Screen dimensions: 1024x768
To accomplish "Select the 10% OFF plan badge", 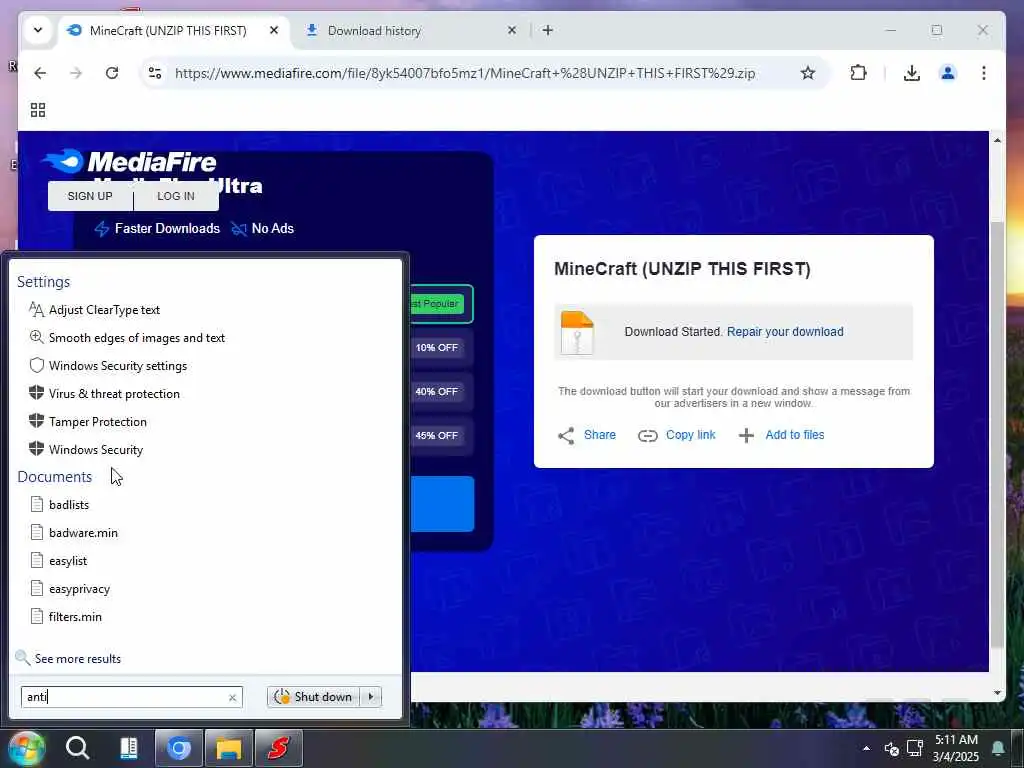I will click(x=437, y=347).
